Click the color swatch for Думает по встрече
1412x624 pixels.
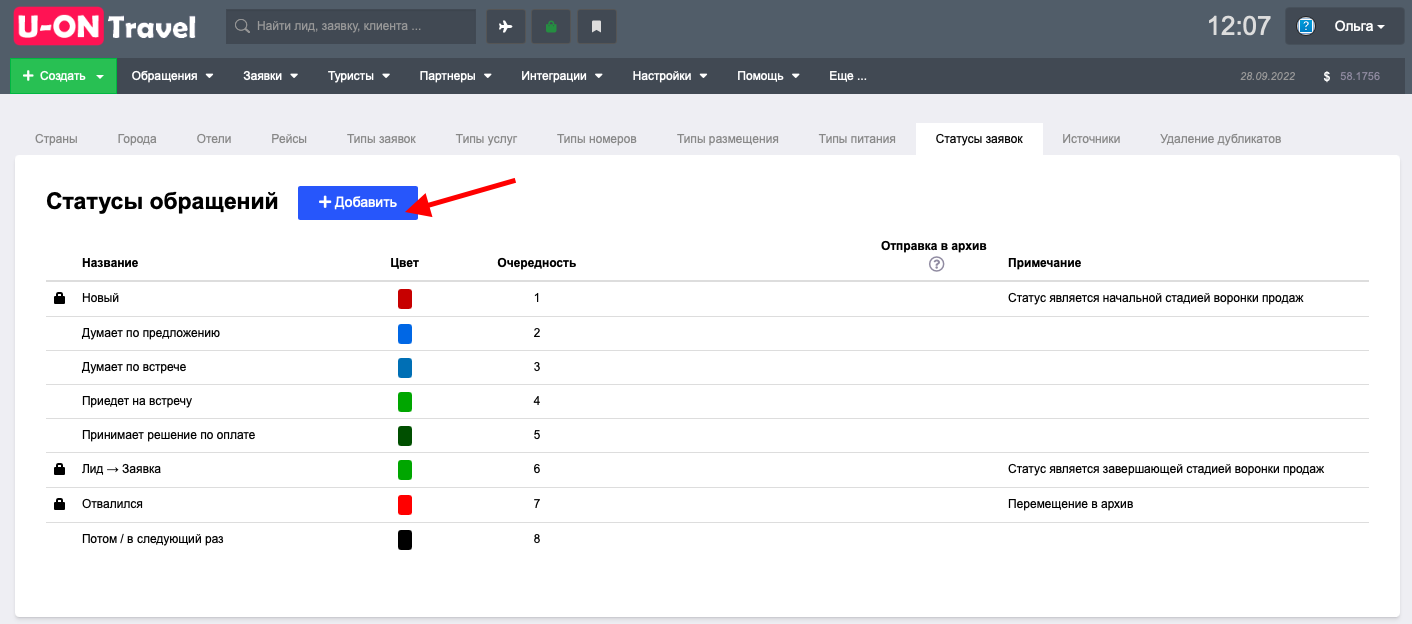tap(405, 367)
